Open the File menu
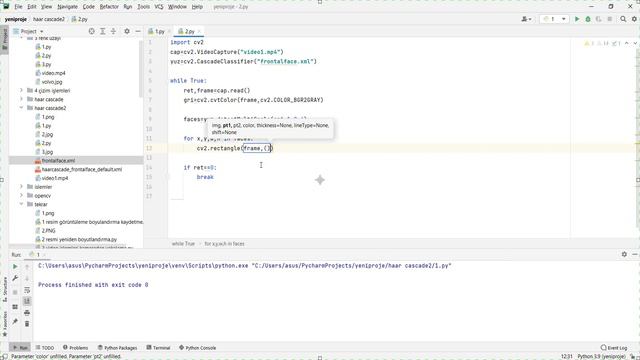 [x=18, y=7]
